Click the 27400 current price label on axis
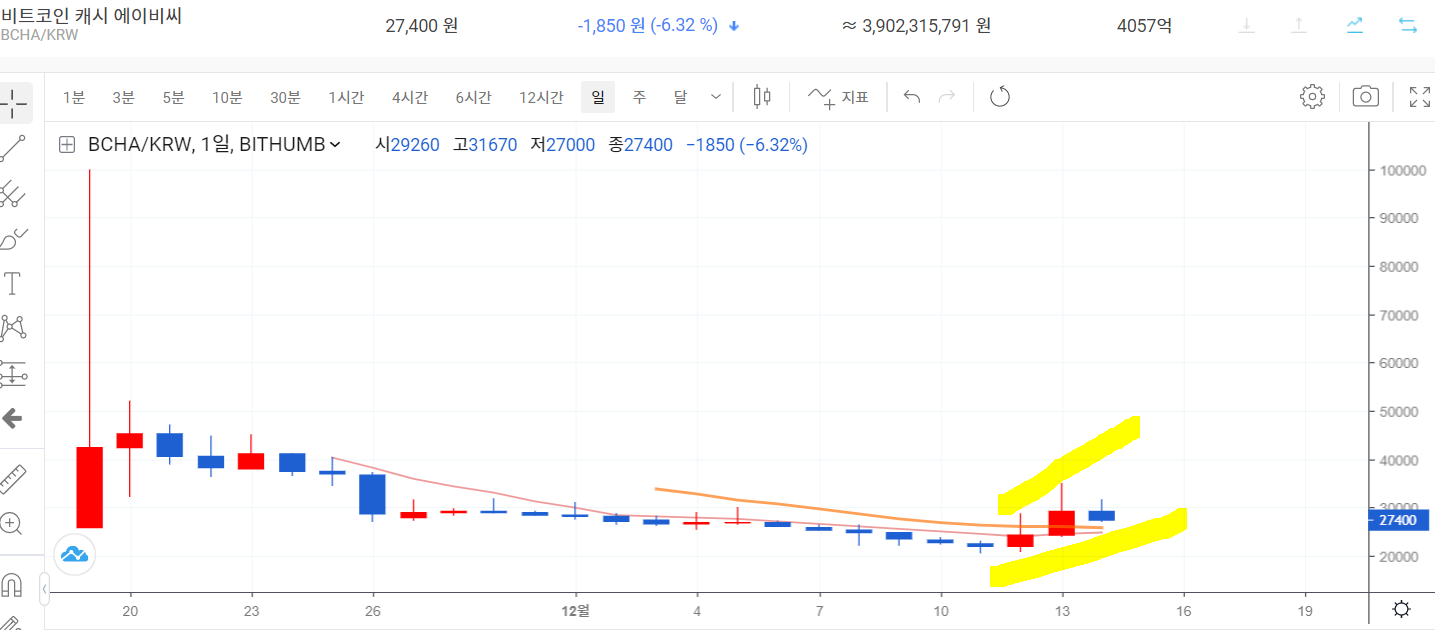Viewport: 1435px width, 630px height. [x=1398, y=520]
